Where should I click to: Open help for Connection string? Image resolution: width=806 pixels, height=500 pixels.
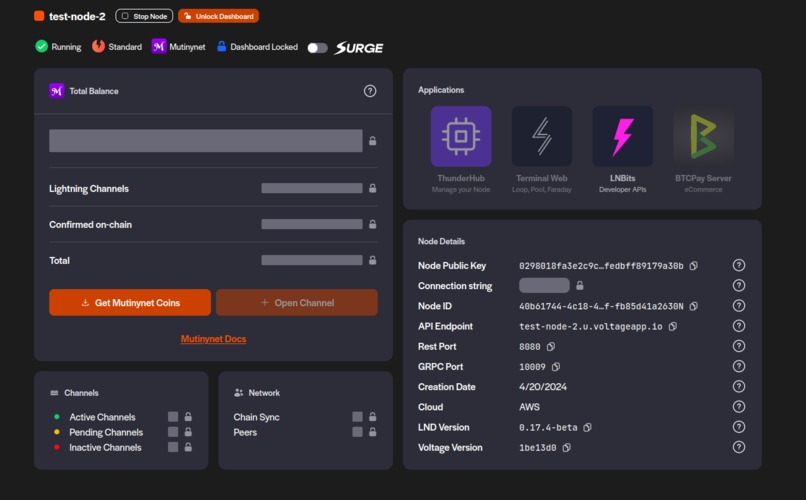(x=739, y=285)
